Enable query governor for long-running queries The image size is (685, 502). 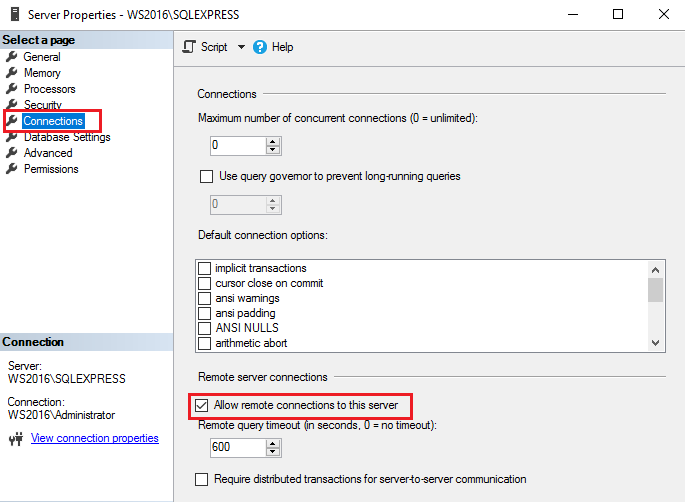(x=207, y=177)
